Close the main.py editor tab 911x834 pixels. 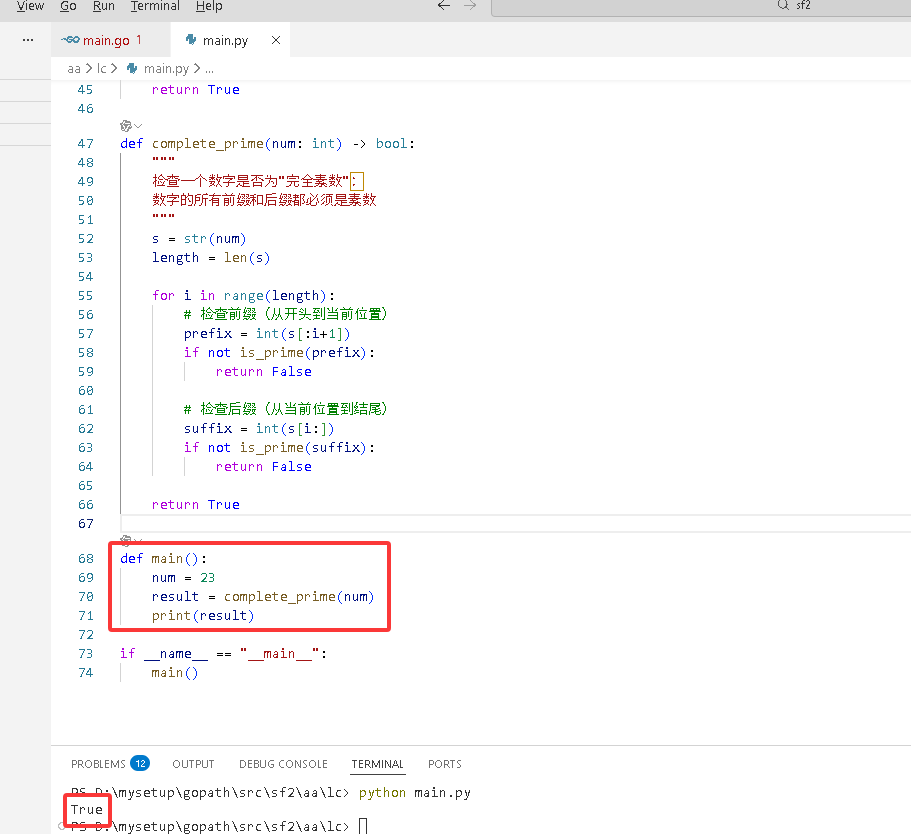pos(275,40)
